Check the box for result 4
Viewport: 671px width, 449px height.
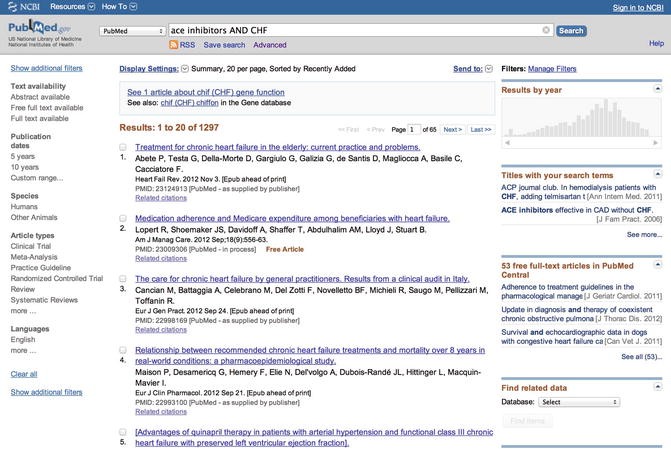coord(123,350)
